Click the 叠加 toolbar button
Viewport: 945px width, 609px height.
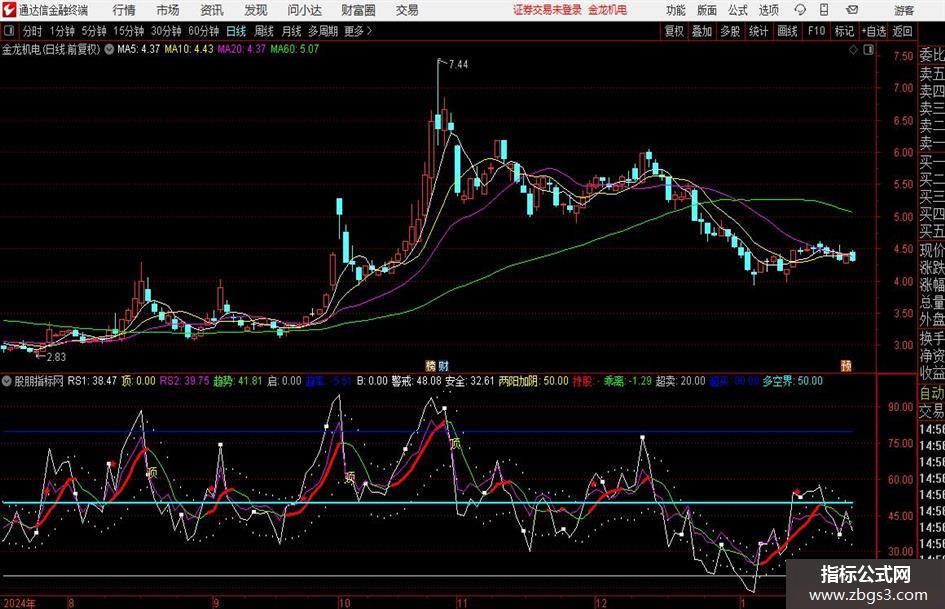[x=702, y=31]
